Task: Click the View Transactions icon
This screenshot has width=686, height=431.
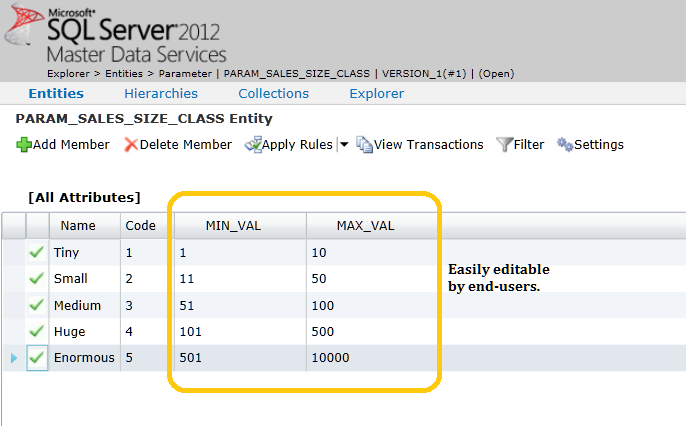Action: [x=364, y=145]
